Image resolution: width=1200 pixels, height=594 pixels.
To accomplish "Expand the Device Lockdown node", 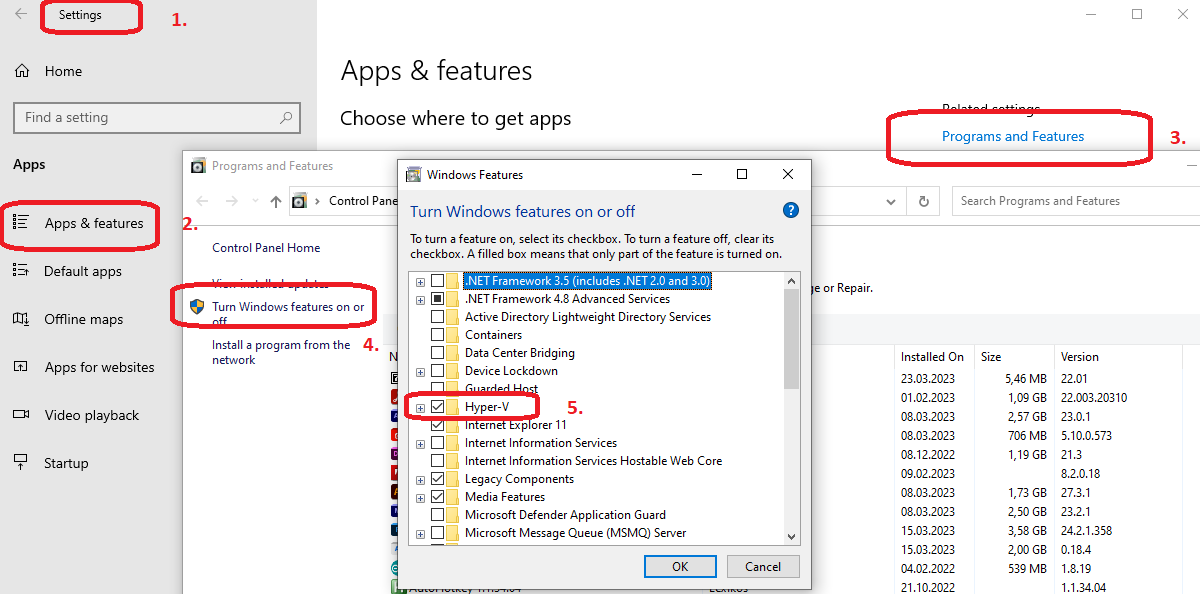I will click(420, 371).
